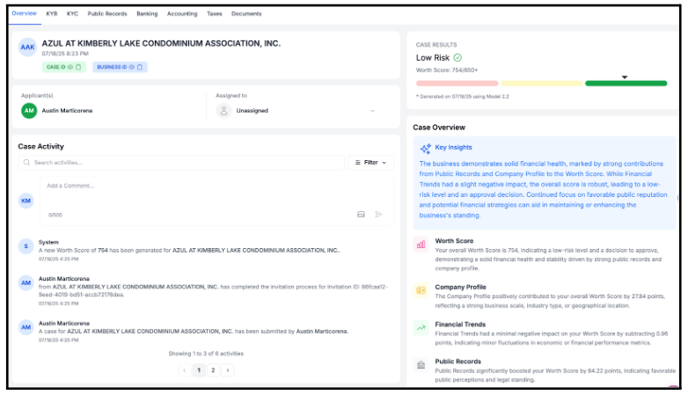Click the Case ID badge
Image resolution: width=688 pixels, height=395 pixels.
[x=64, y=67]
